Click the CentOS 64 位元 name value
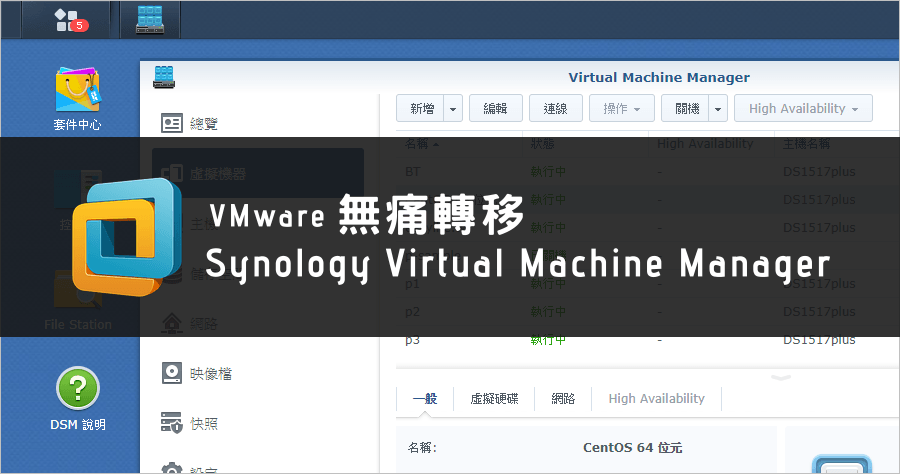Screen dimensions: 900x474 (x=633, y=448)
